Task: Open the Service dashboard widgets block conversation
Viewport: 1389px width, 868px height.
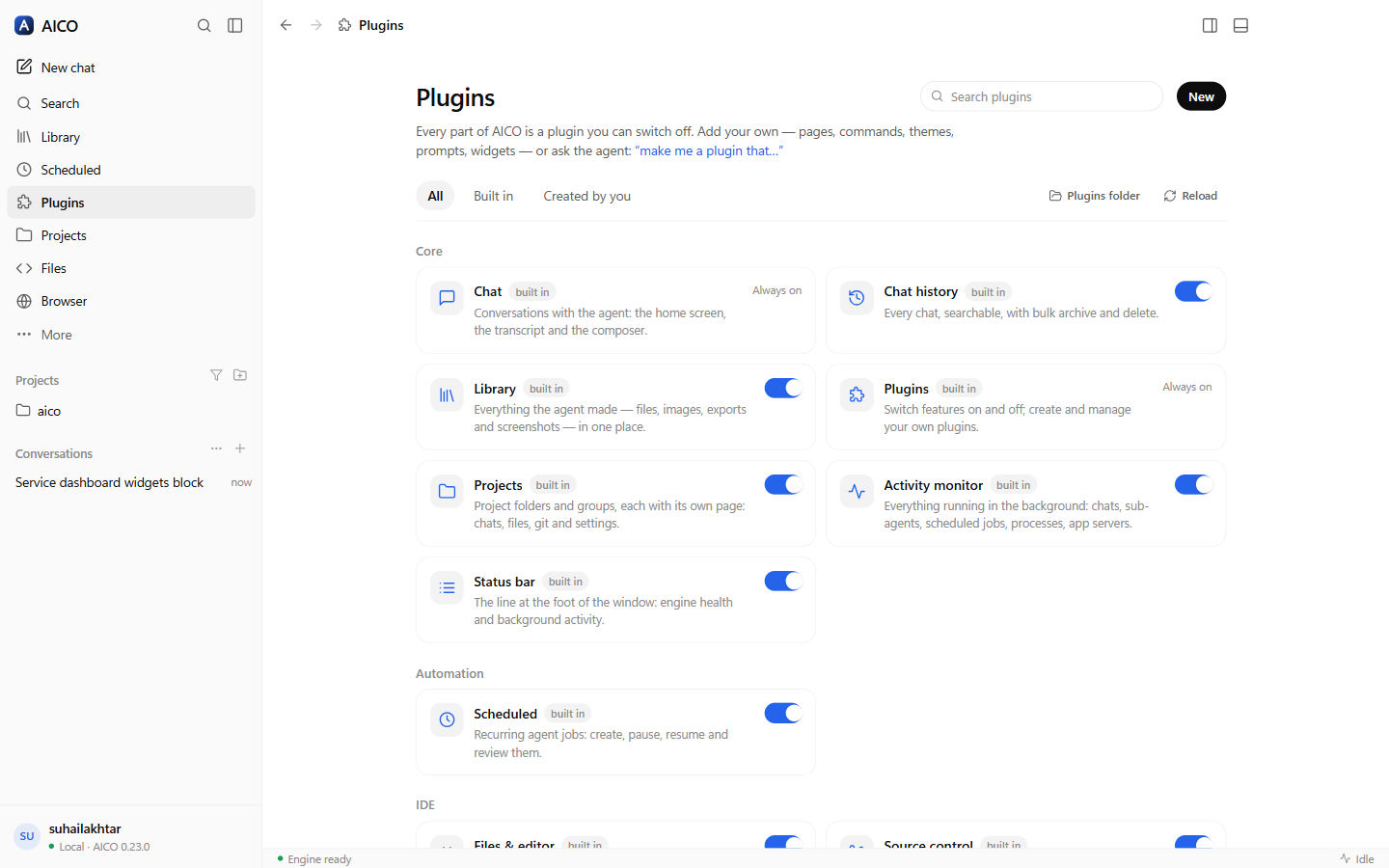Action: [x=131, y=482]
